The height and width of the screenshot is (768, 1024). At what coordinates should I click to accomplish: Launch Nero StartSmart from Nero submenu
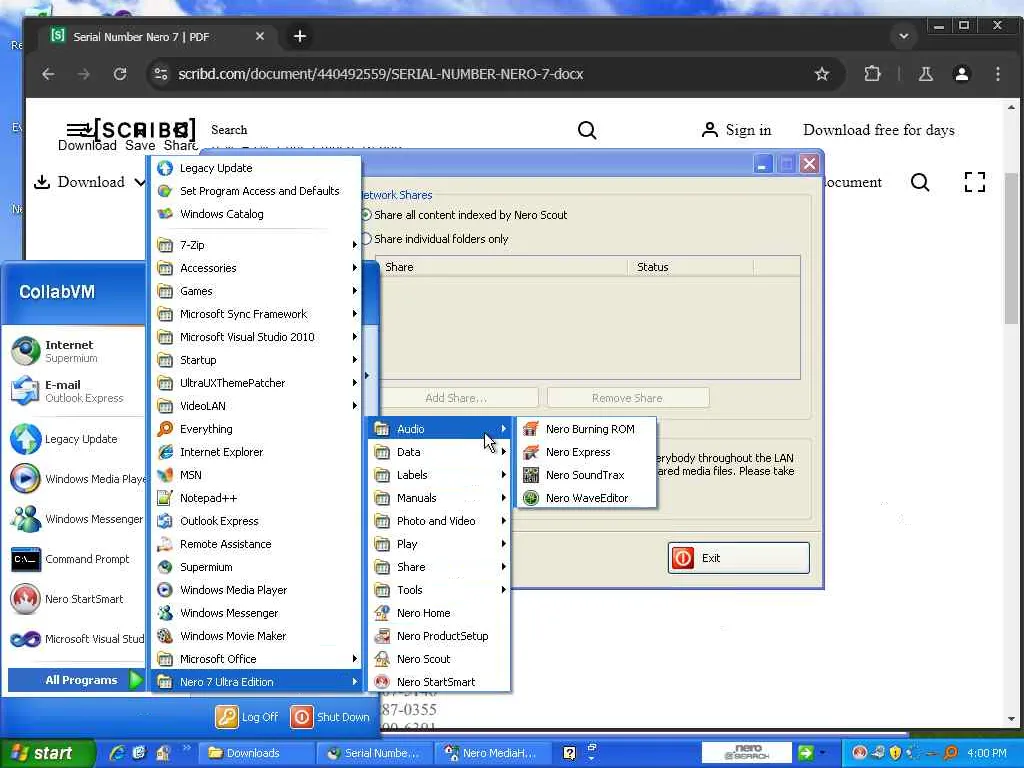click(x=438, y=682)
